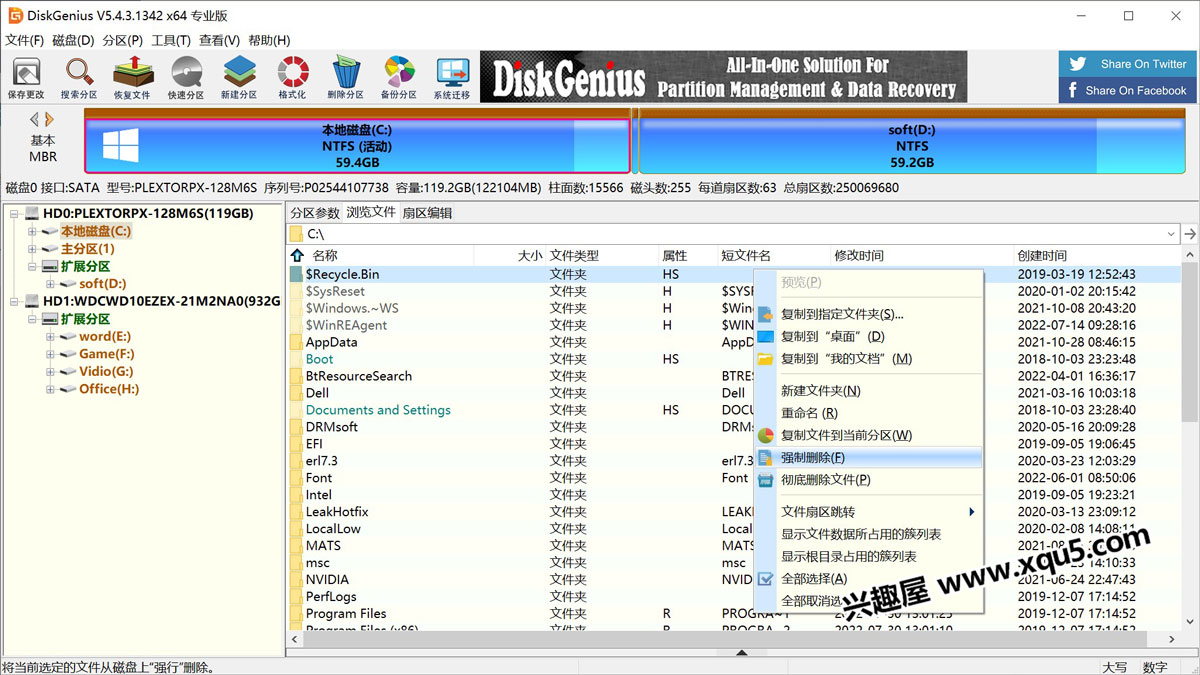The width and height of the screenshot is (1200, 675).
Task: Expand the Office(H:) tree node
Action: point(51,389)
